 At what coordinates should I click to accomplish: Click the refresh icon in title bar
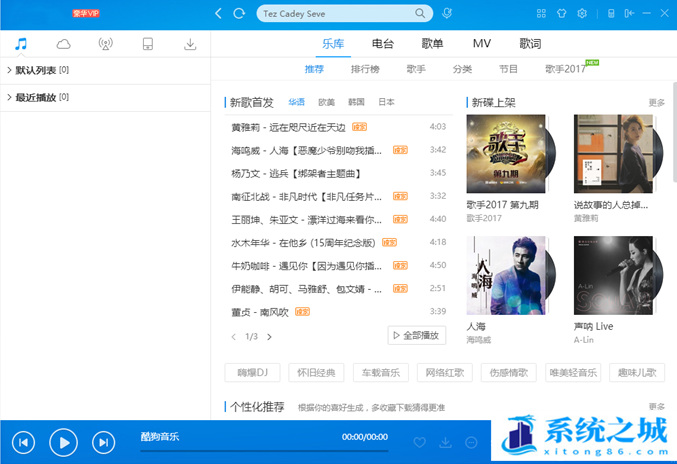click(239, 13)
